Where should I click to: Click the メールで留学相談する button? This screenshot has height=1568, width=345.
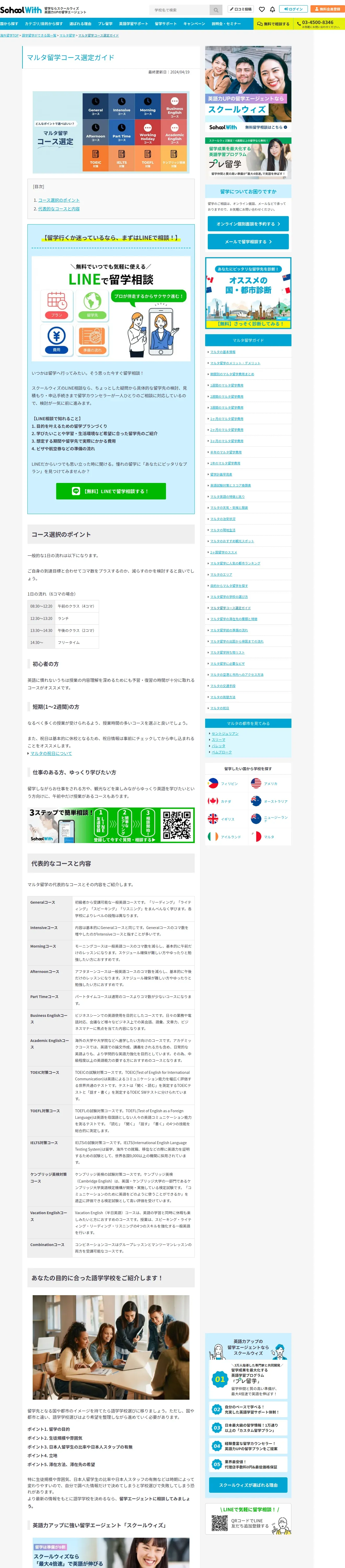(248, 242)
